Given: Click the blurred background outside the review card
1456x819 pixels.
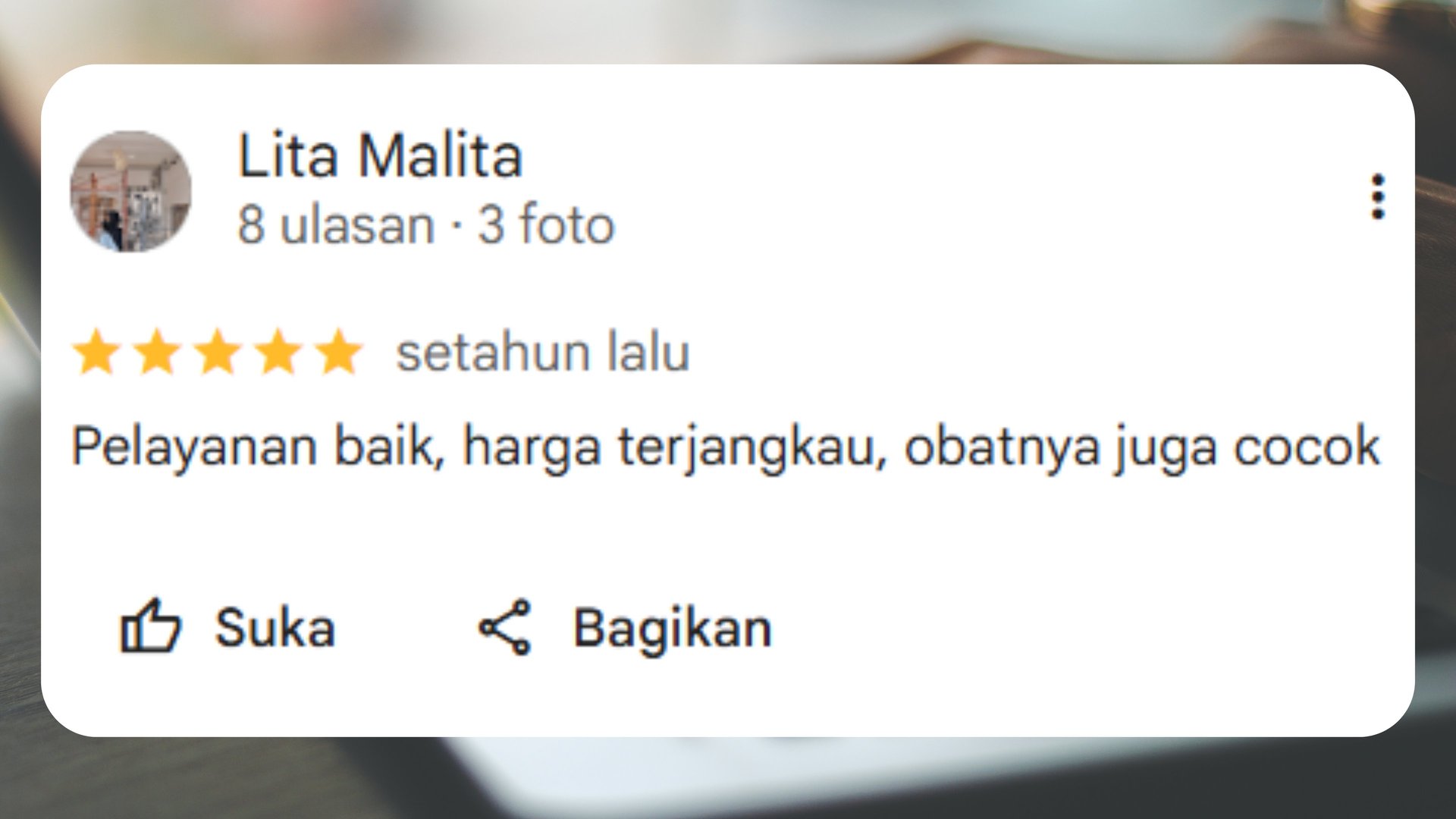Looking at the screenshot, I should click(728, 777).
